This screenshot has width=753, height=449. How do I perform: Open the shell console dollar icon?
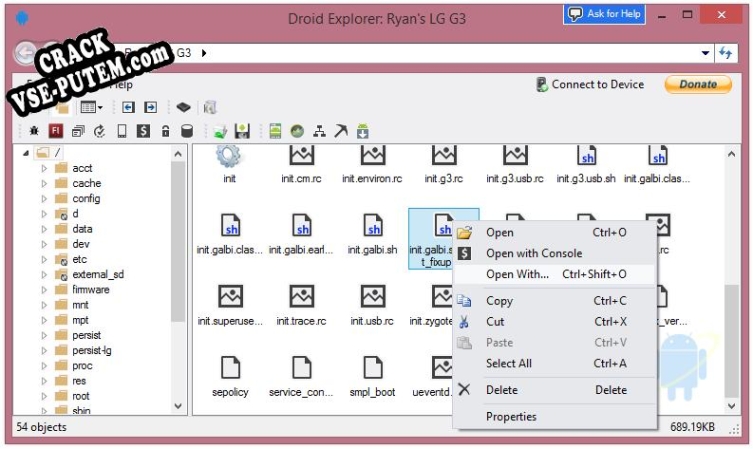pyautogui.click(x=143, y=131)
